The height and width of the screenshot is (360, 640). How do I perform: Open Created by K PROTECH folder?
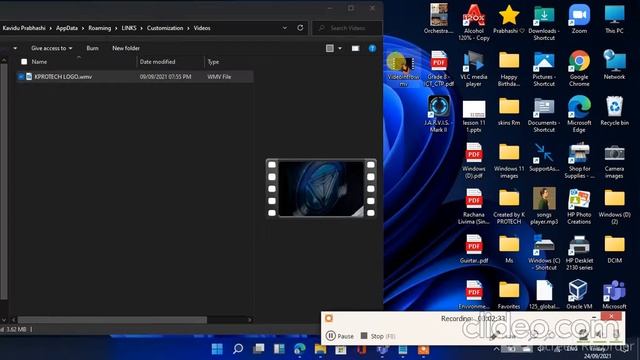click(509, 206)
